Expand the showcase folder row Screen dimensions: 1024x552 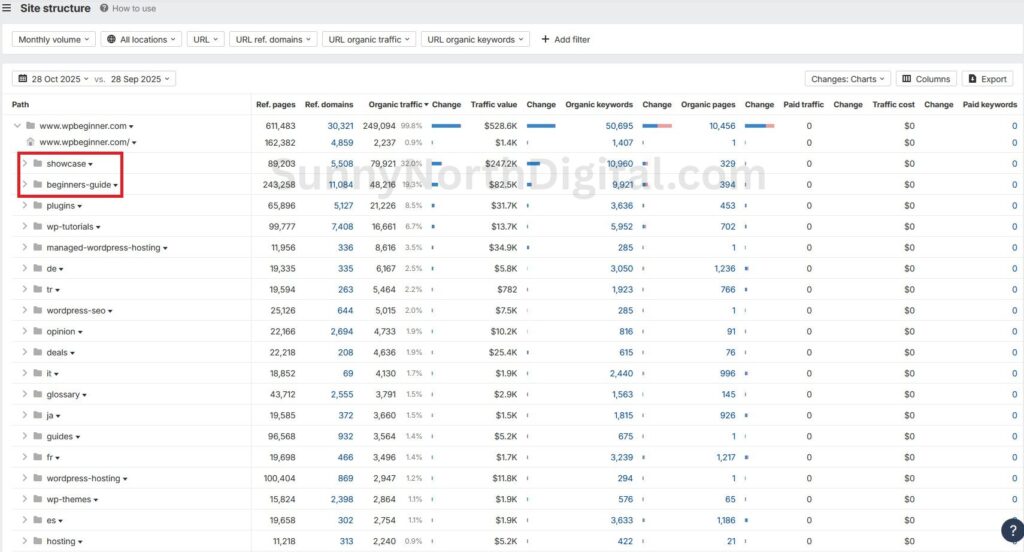point(24,163)
